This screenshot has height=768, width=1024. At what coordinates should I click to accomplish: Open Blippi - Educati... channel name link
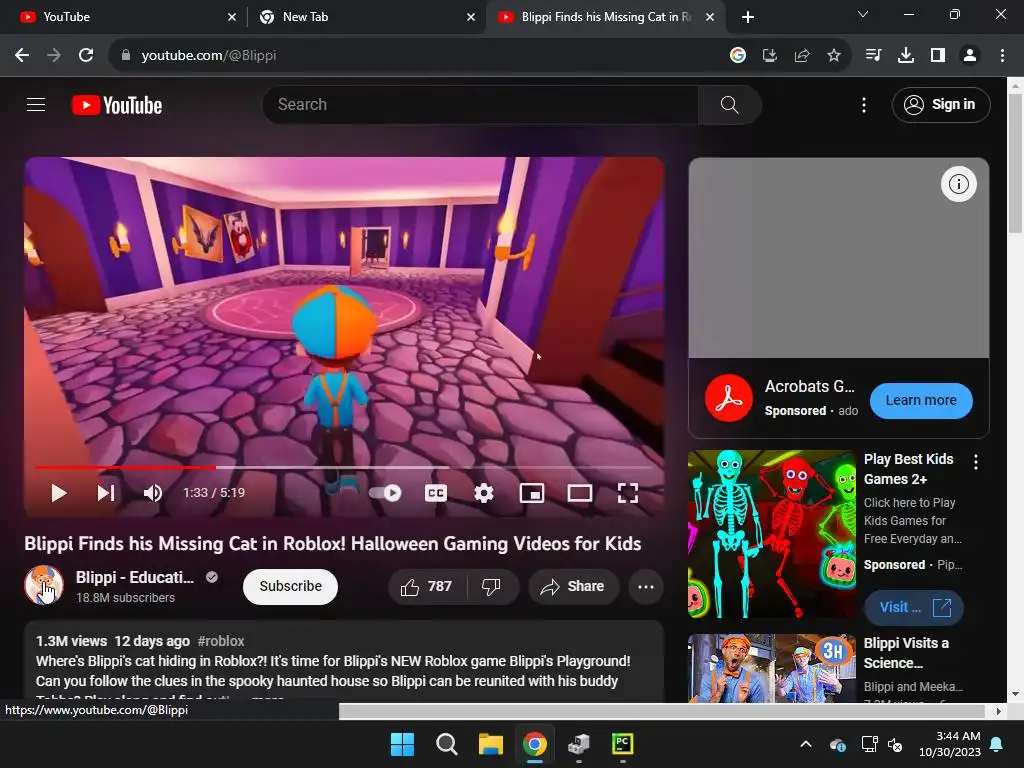[135, 577]
